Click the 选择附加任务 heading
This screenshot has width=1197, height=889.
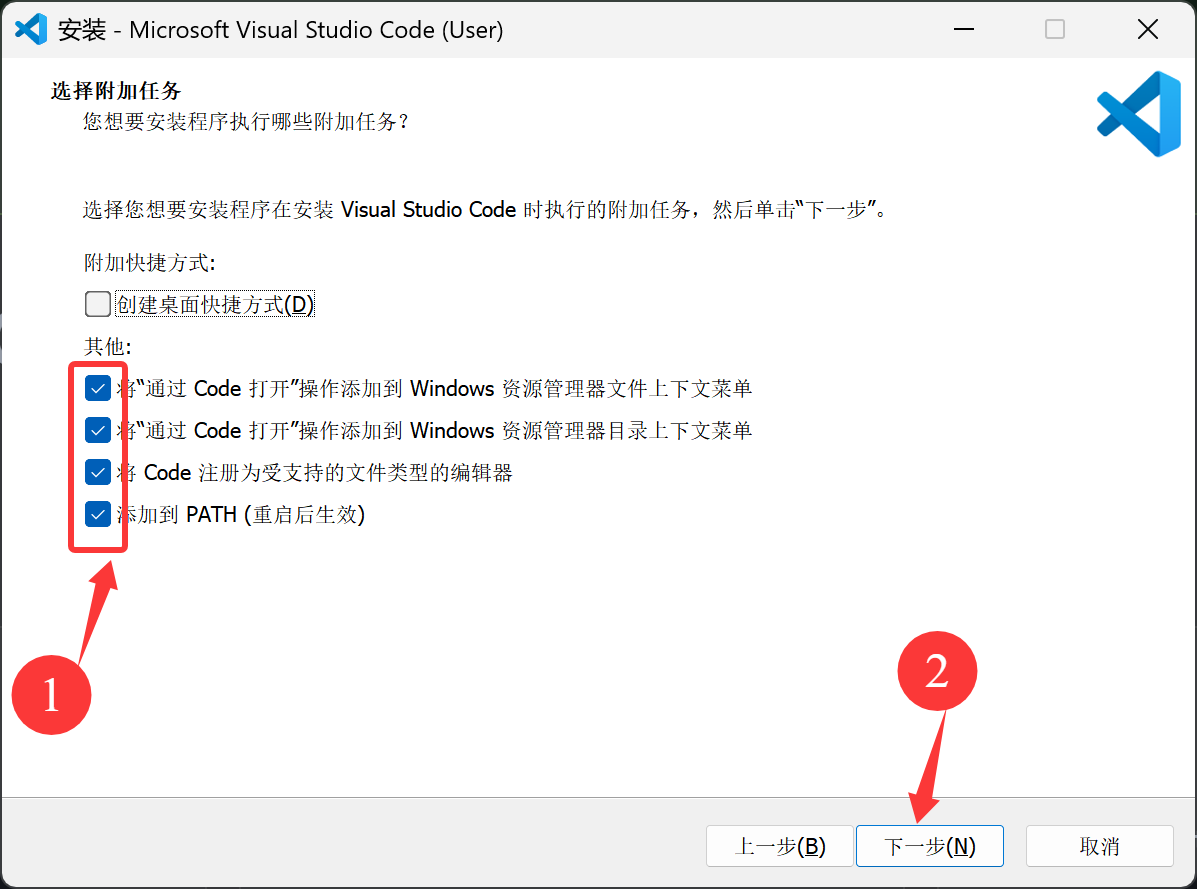115,91
